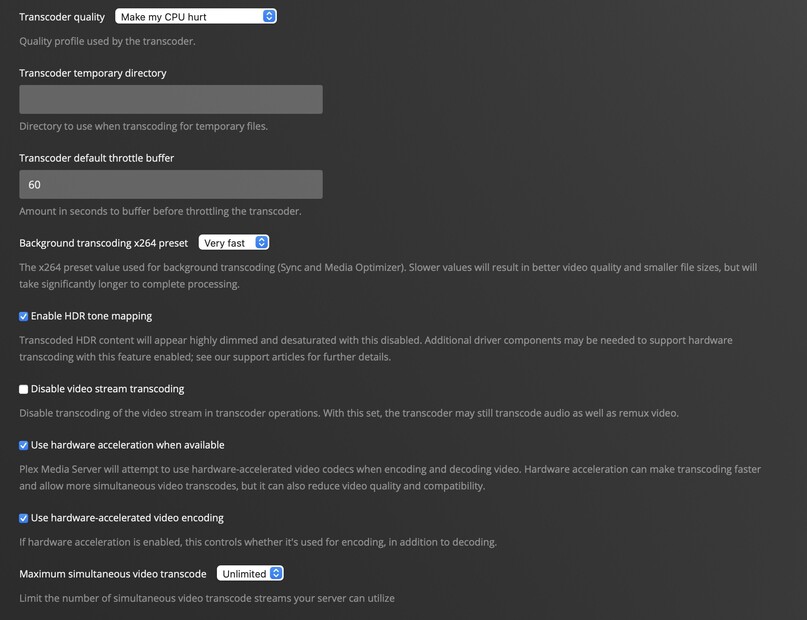This screenshot has width=807, height=620.
Task: Click 'The x264 preset value used' description
Action: pyautogui.click(x=388, y=275)
